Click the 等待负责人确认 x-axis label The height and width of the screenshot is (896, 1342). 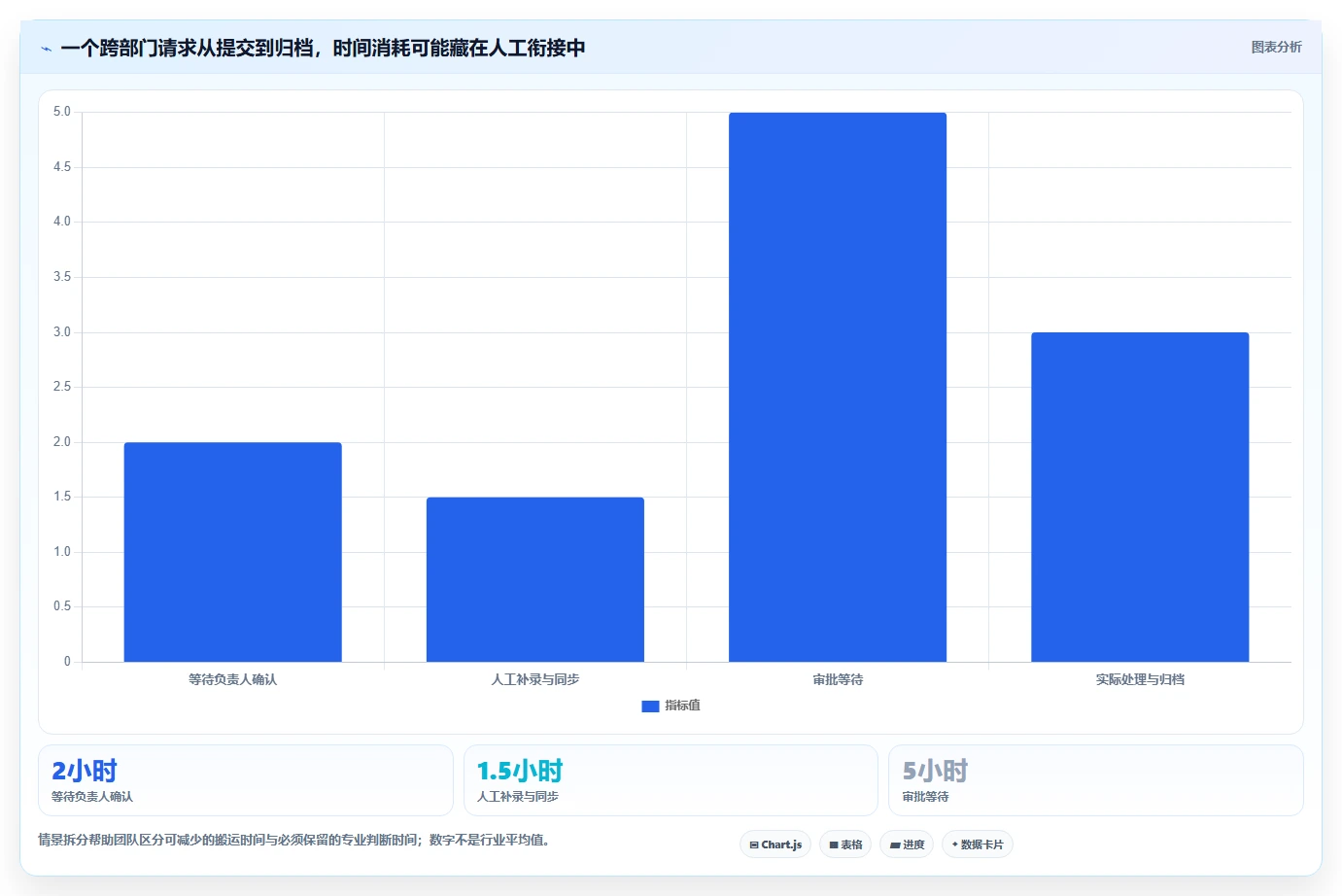click(233, 679)
